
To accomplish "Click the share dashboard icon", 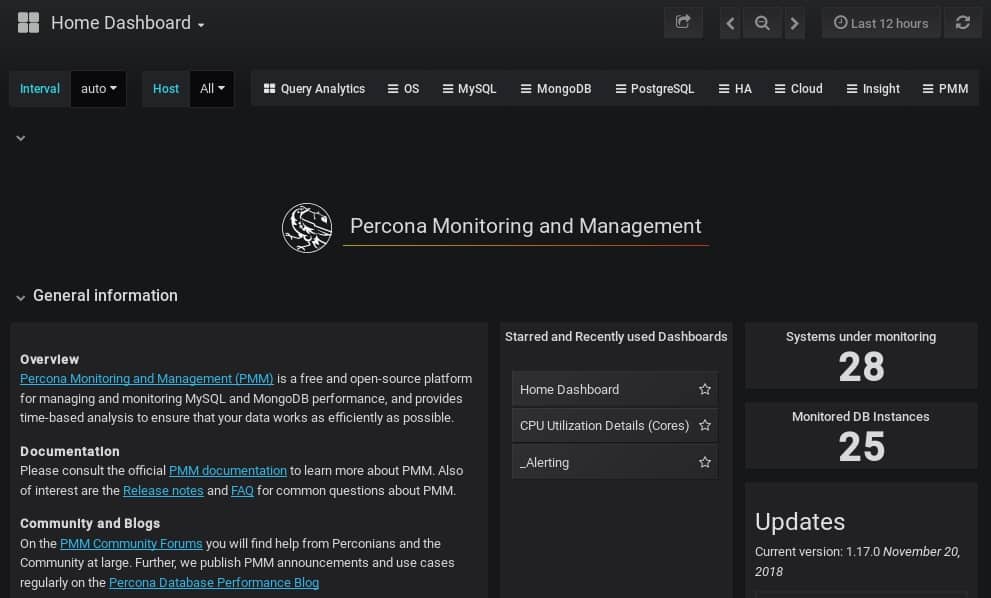I will [683, 23].
